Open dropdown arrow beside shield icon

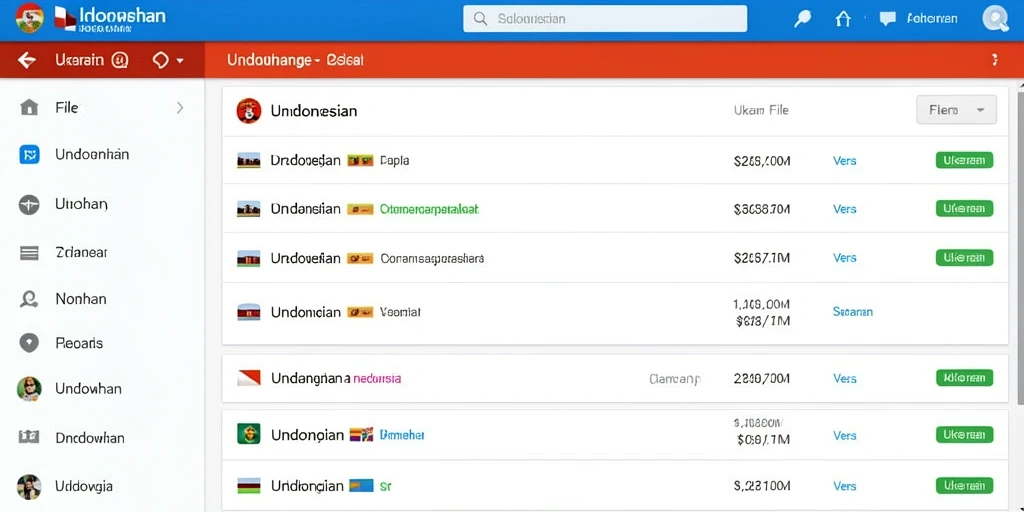click(180, 61)
